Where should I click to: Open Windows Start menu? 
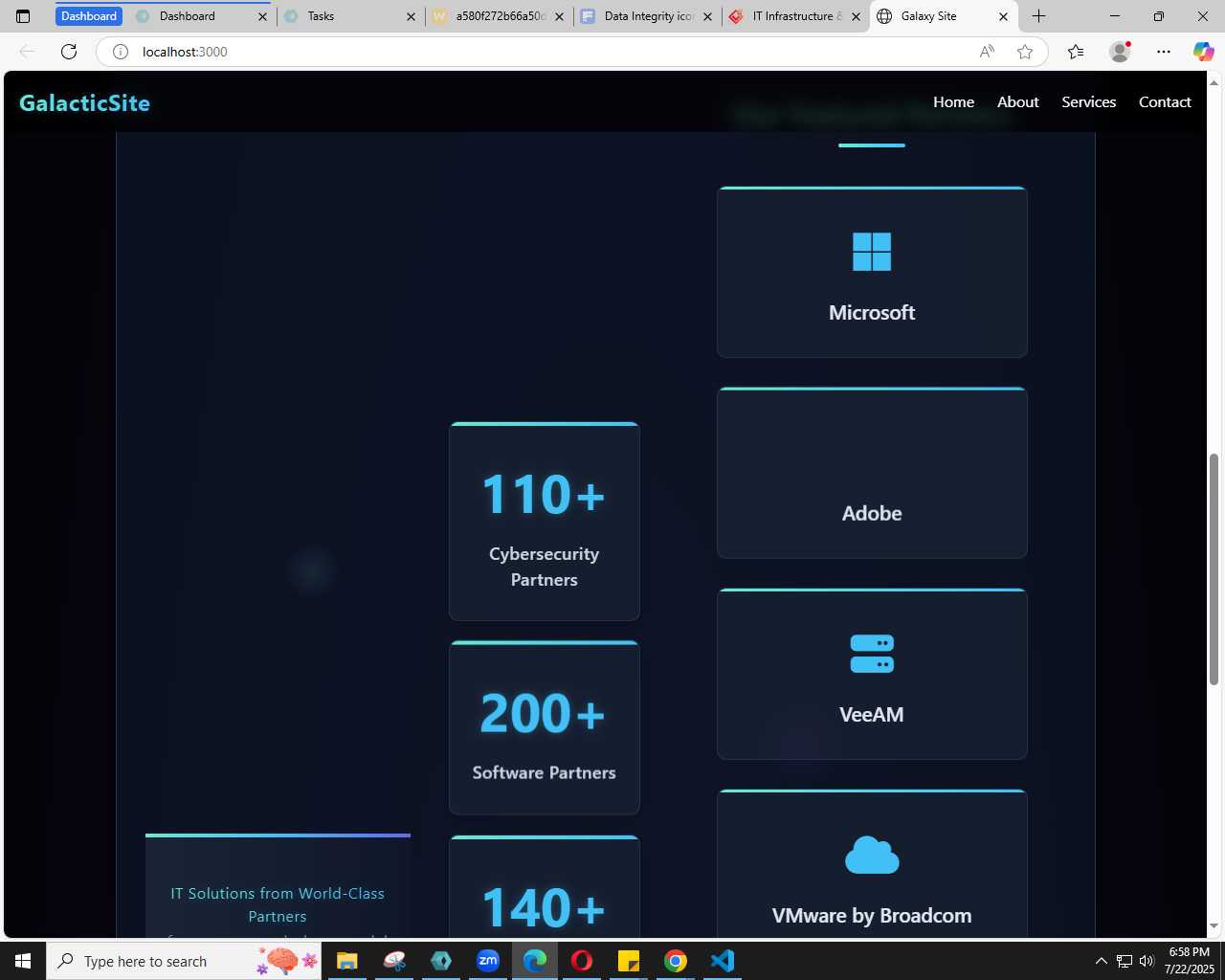tap(23, 961)
